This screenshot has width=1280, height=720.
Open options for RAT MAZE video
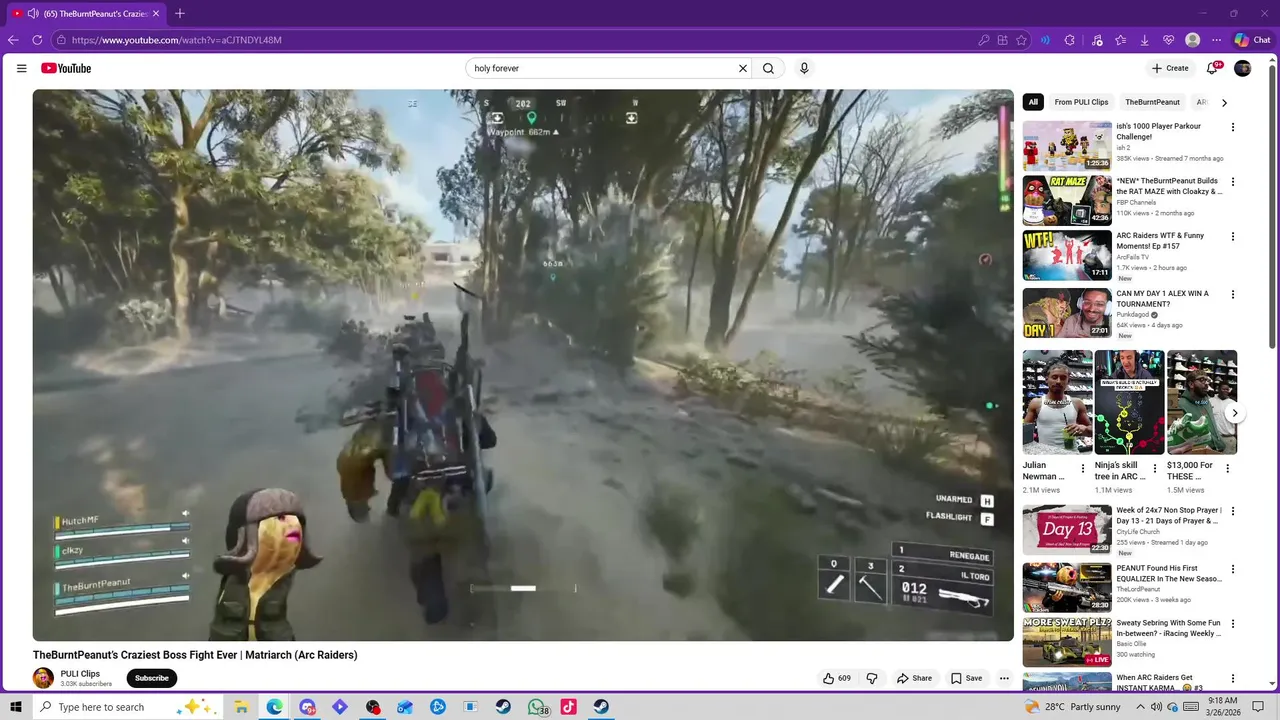[x=1233, y=182]
